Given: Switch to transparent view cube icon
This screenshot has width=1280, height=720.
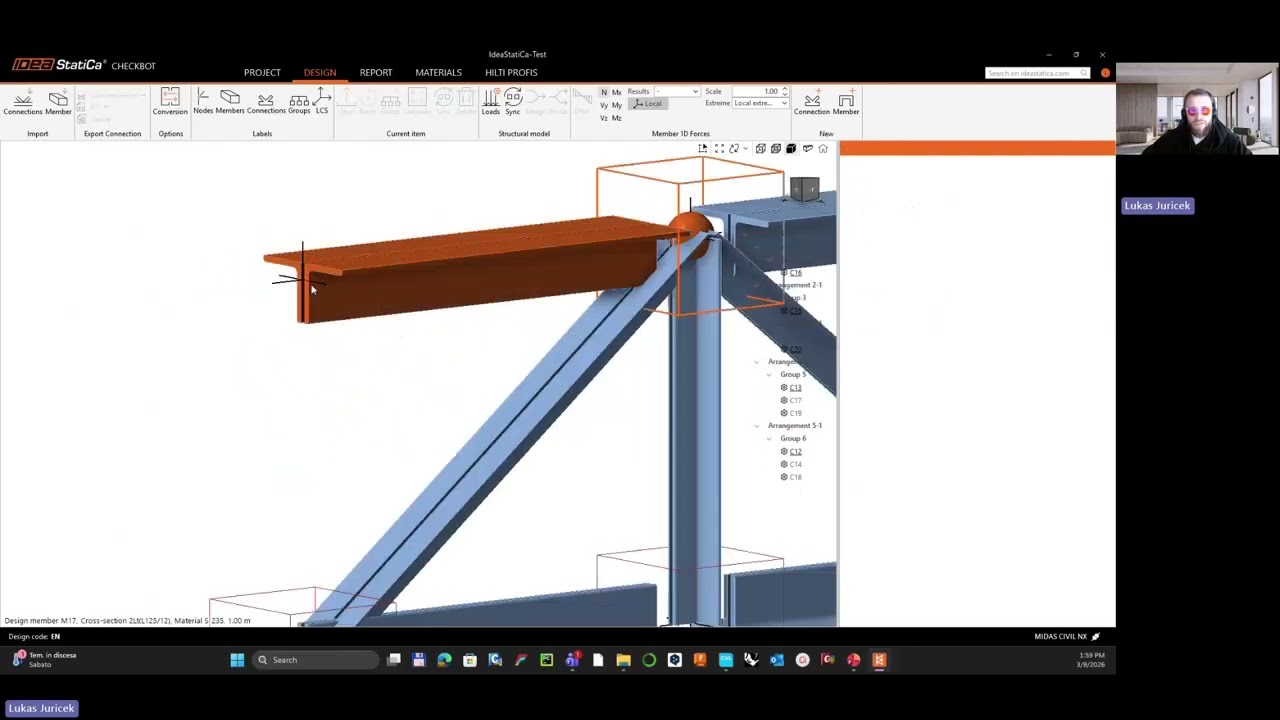Looking at the screenshot, I should [x=776, y=149].
